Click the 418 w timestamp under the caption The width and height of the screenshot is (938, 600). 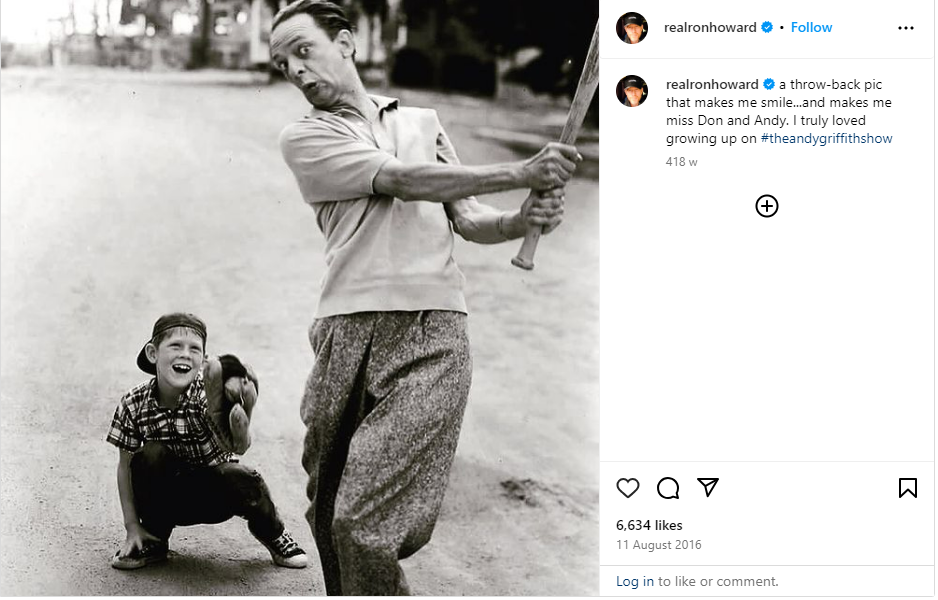tap(681, 162)
